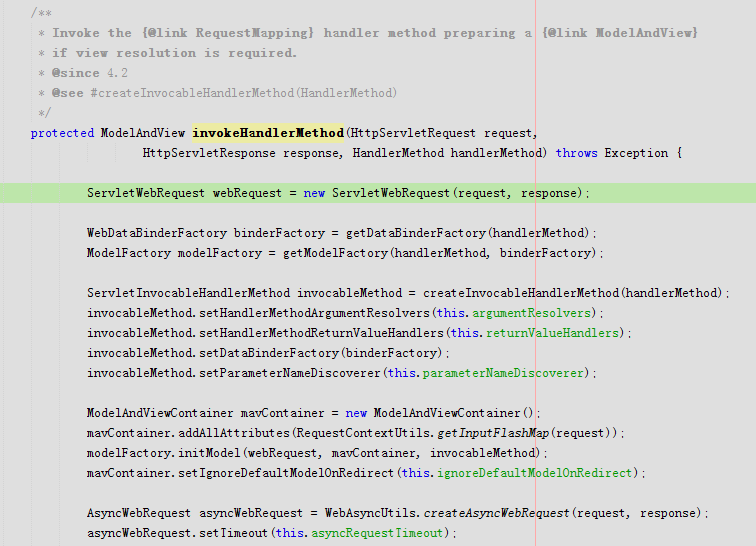Click '{@link ModelAndView}' in Javadoc
The height and width of the screenshot is (546, 756).
(x=620, y=33)
